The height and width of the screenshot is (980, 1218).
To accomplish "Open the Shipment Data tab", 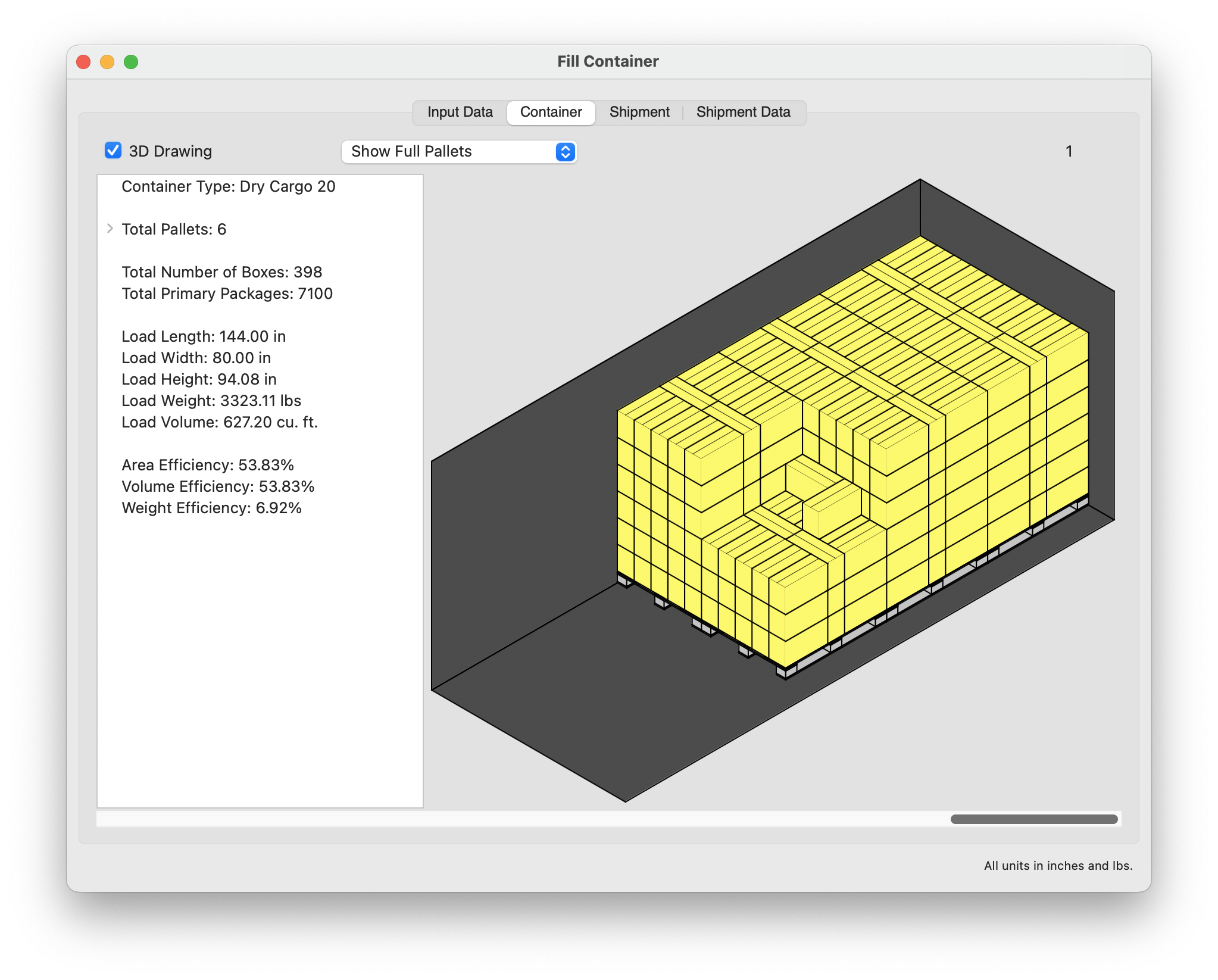I will coord(743,112).
